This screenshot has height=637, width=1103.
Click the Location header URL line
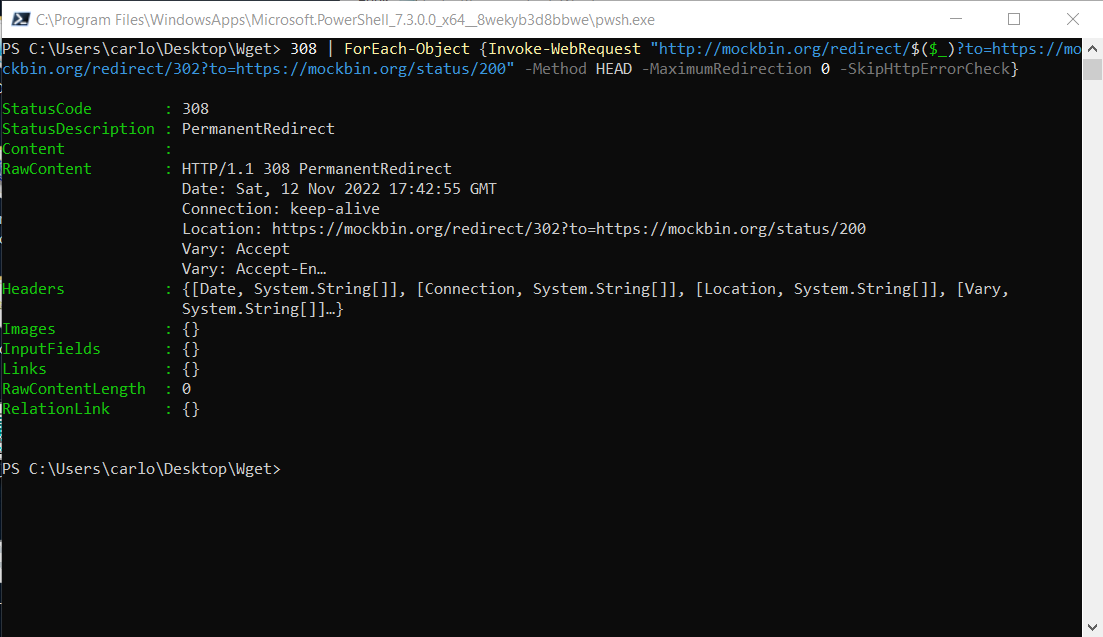click(x=524, y=229)
